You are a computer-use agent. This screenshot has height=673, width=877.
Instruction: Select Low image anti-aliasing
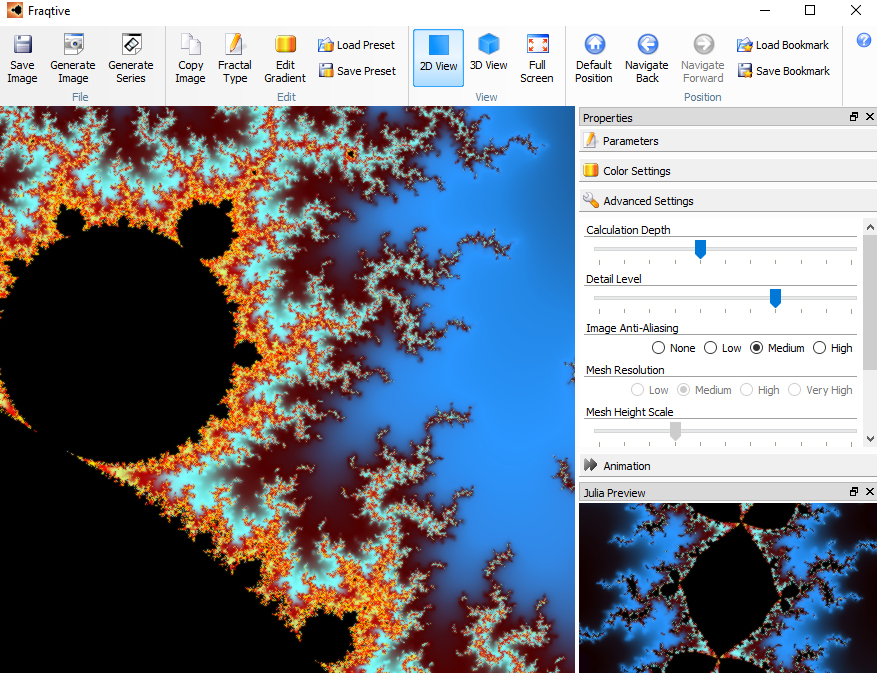point(711,348)
